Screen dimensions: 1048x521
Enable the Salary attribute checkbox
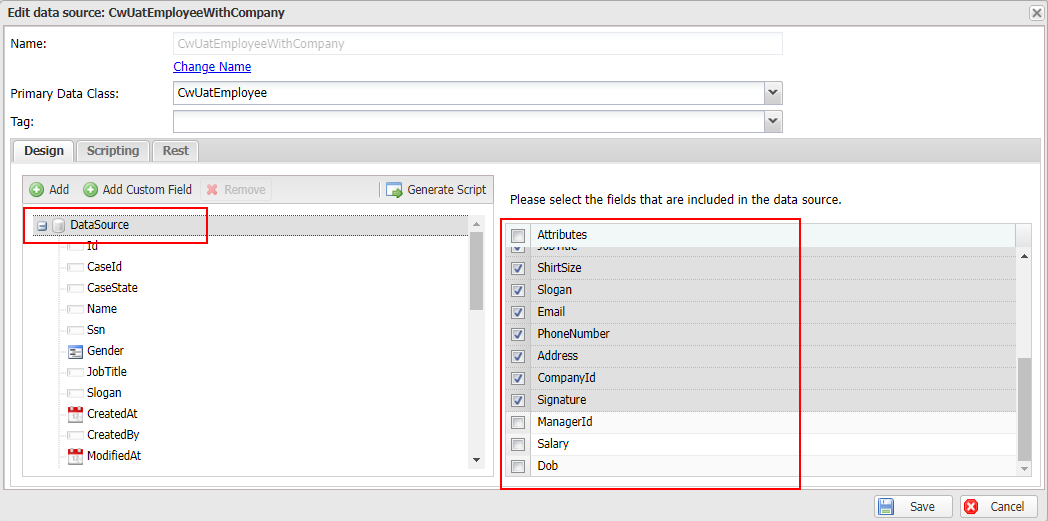(x=518, y=444)
